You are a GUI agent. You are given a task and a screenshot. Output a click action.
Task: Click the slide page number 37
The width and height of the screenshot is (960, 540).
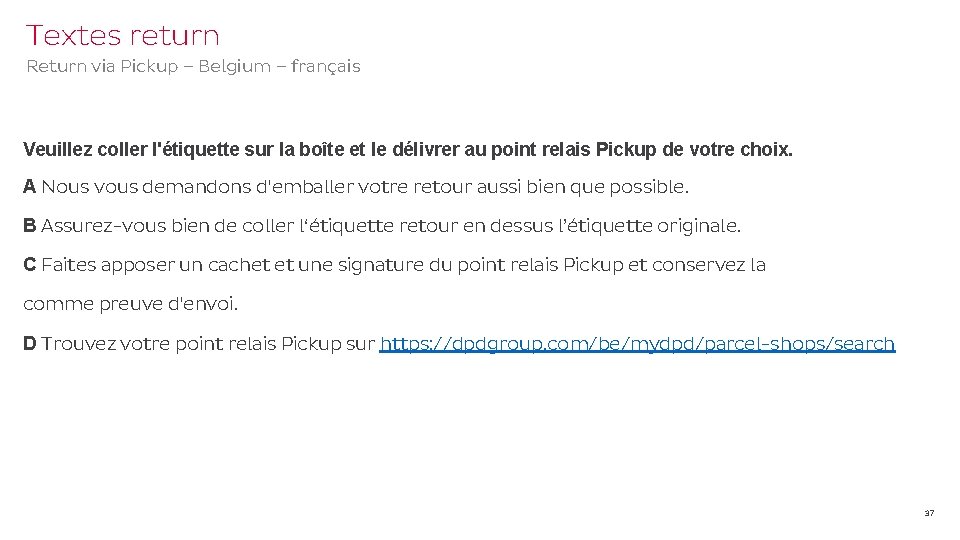[929, 513]
